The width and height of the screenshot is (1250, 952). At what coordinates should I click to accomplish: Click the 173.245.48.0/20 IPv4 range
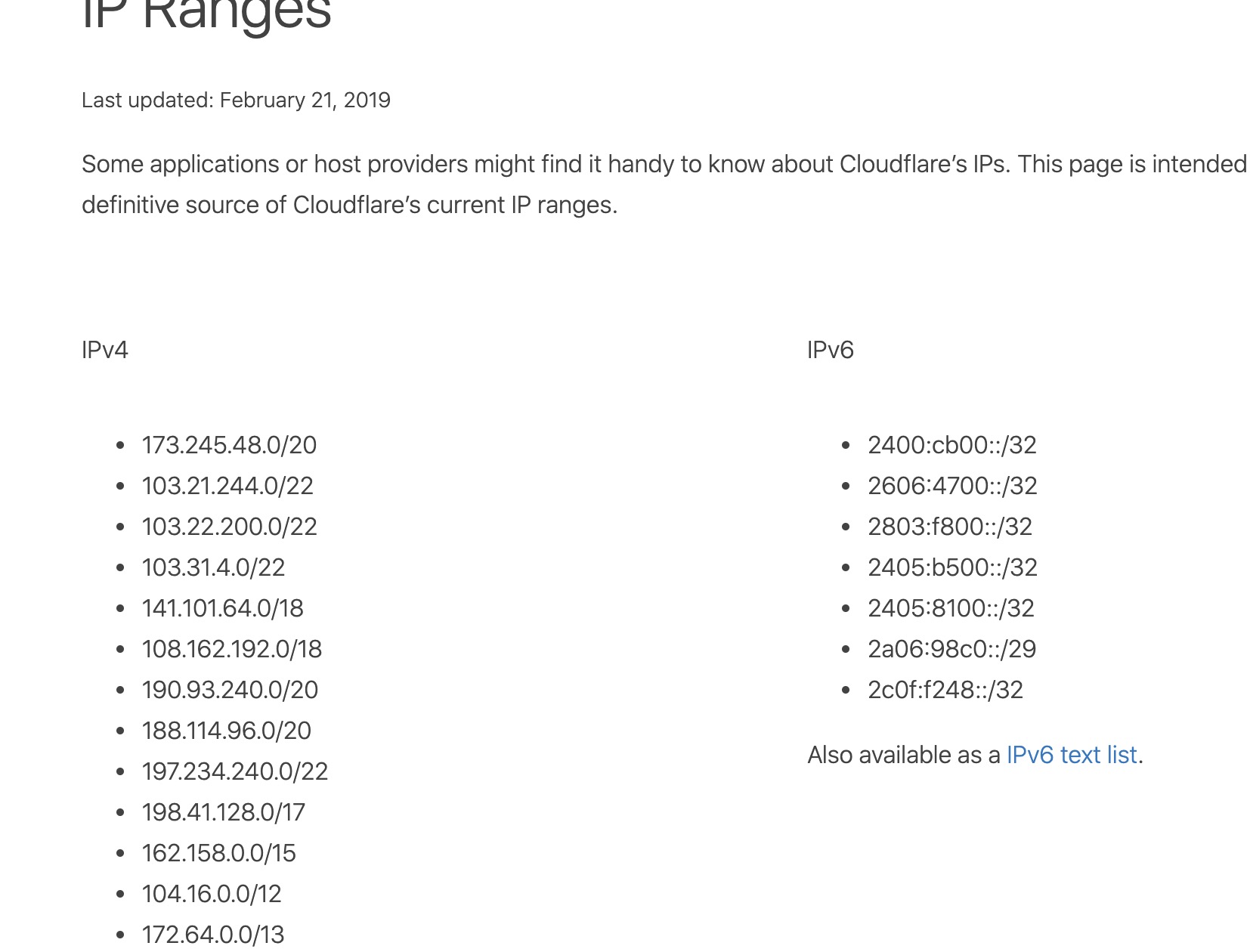click(229, 445)
